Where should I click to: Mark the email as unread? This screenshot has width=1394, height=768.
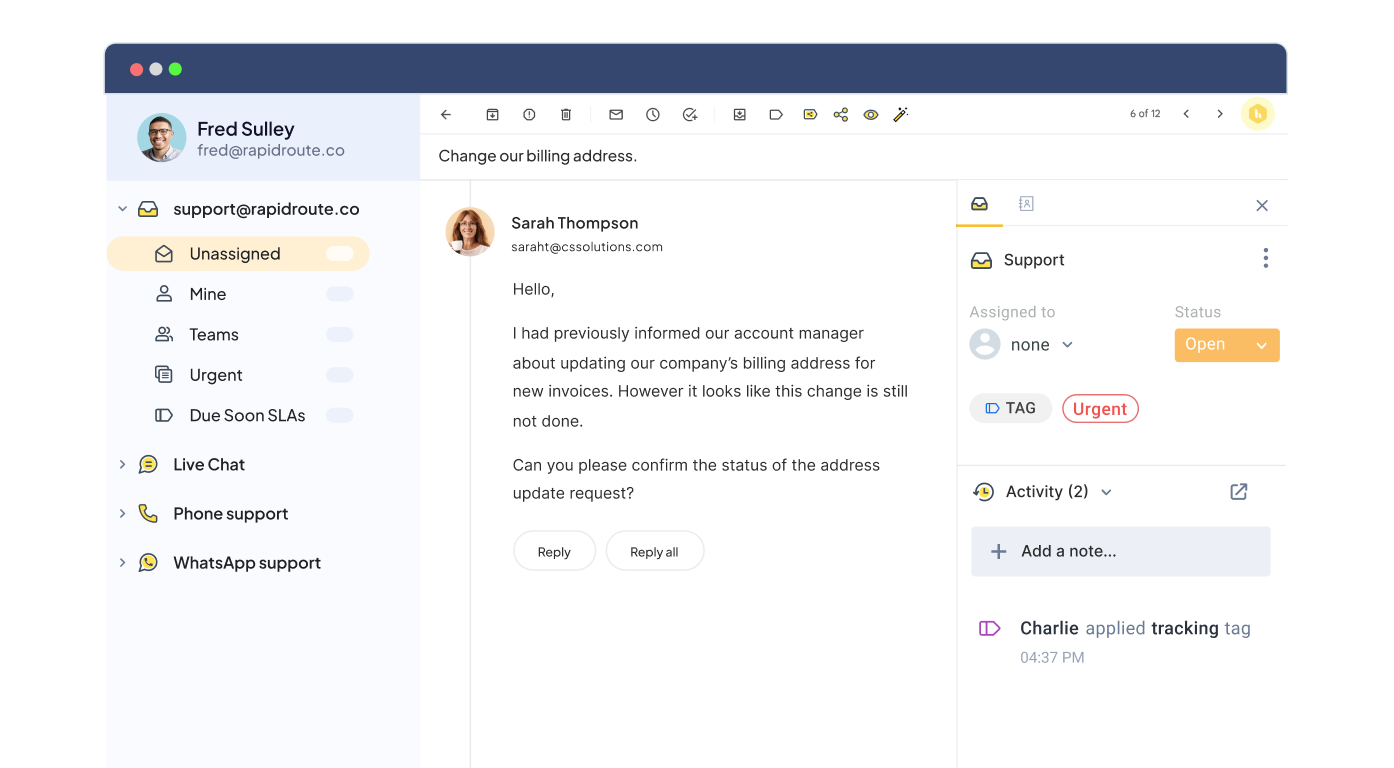pos(615,114)
